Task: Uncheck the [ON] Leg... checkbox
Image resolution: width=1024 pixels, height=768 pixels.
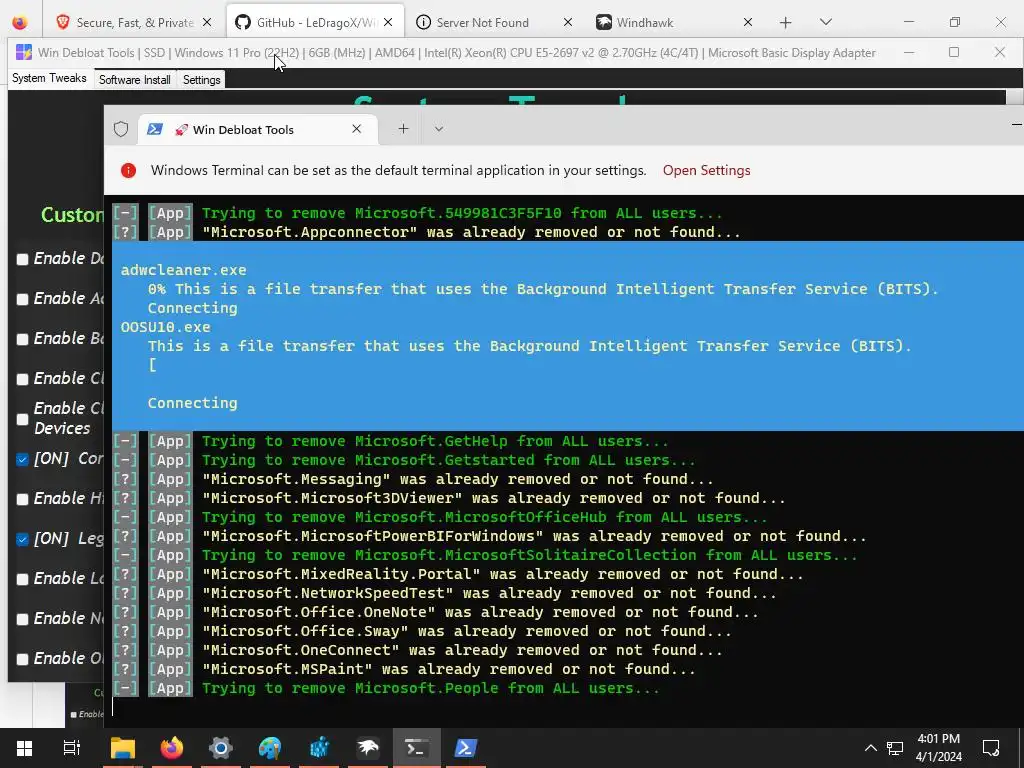Action: [23, 539]
